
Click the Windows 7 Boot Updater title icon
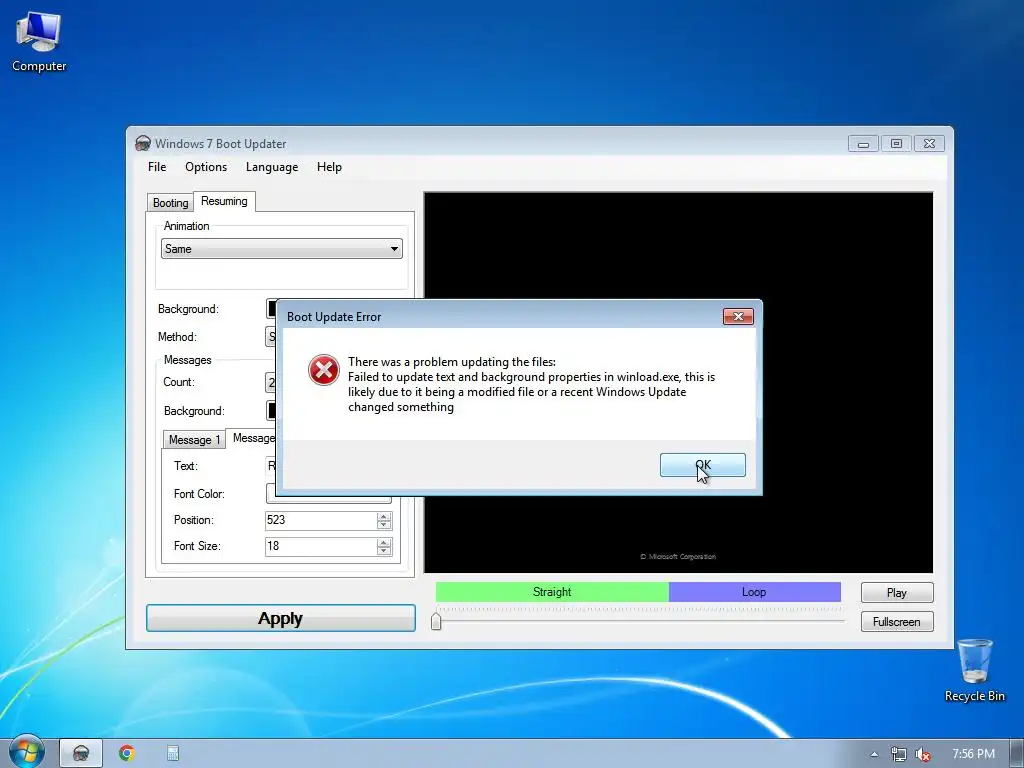[x=142, y=143]
